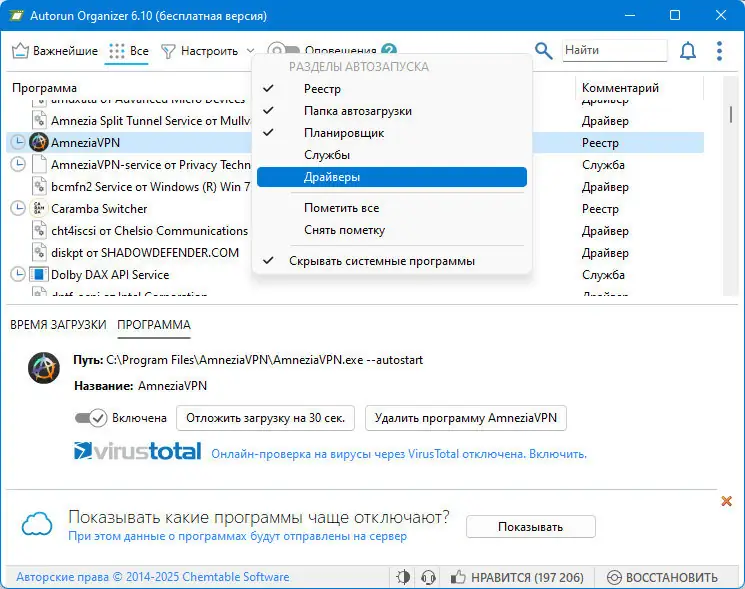The image size is (745, 589).
Task: Select cht4iscsi от Chelsio Communications entry
Action: click(150, 231)
